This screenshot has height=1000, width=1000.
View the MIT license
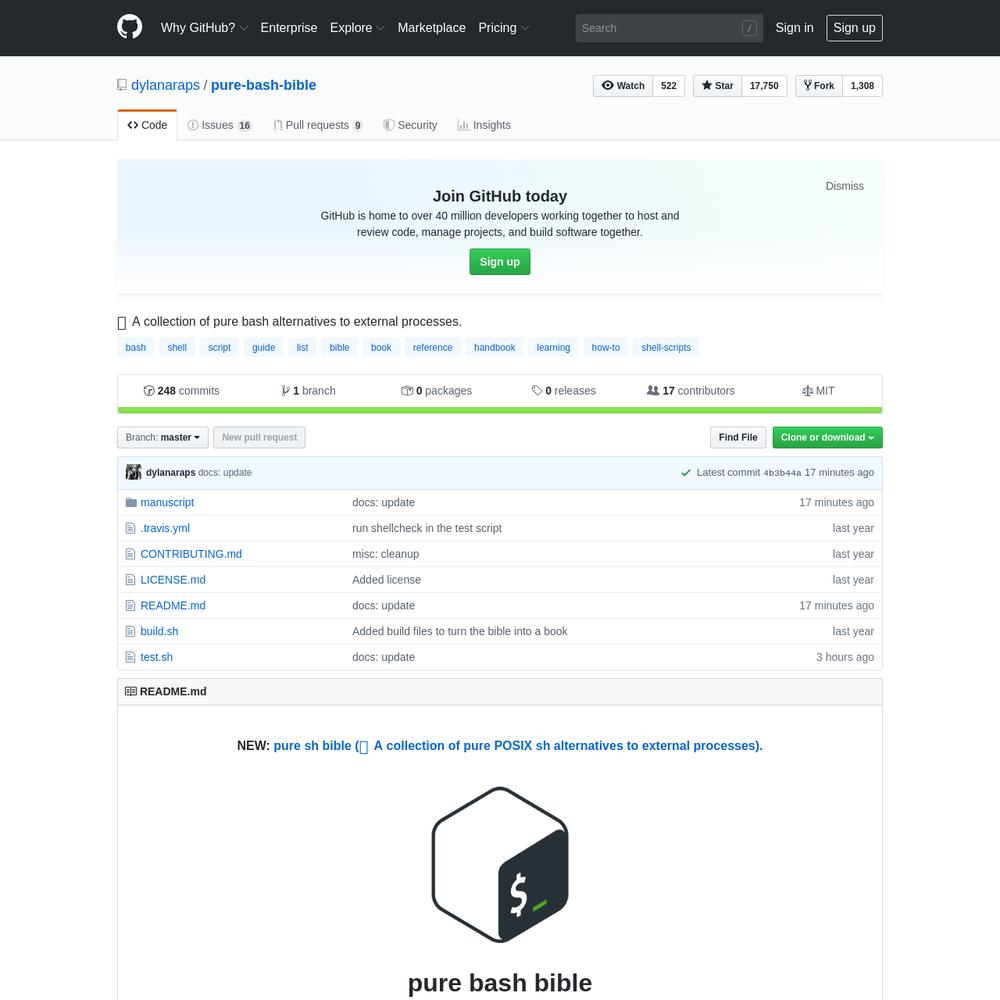pos(818,390)
